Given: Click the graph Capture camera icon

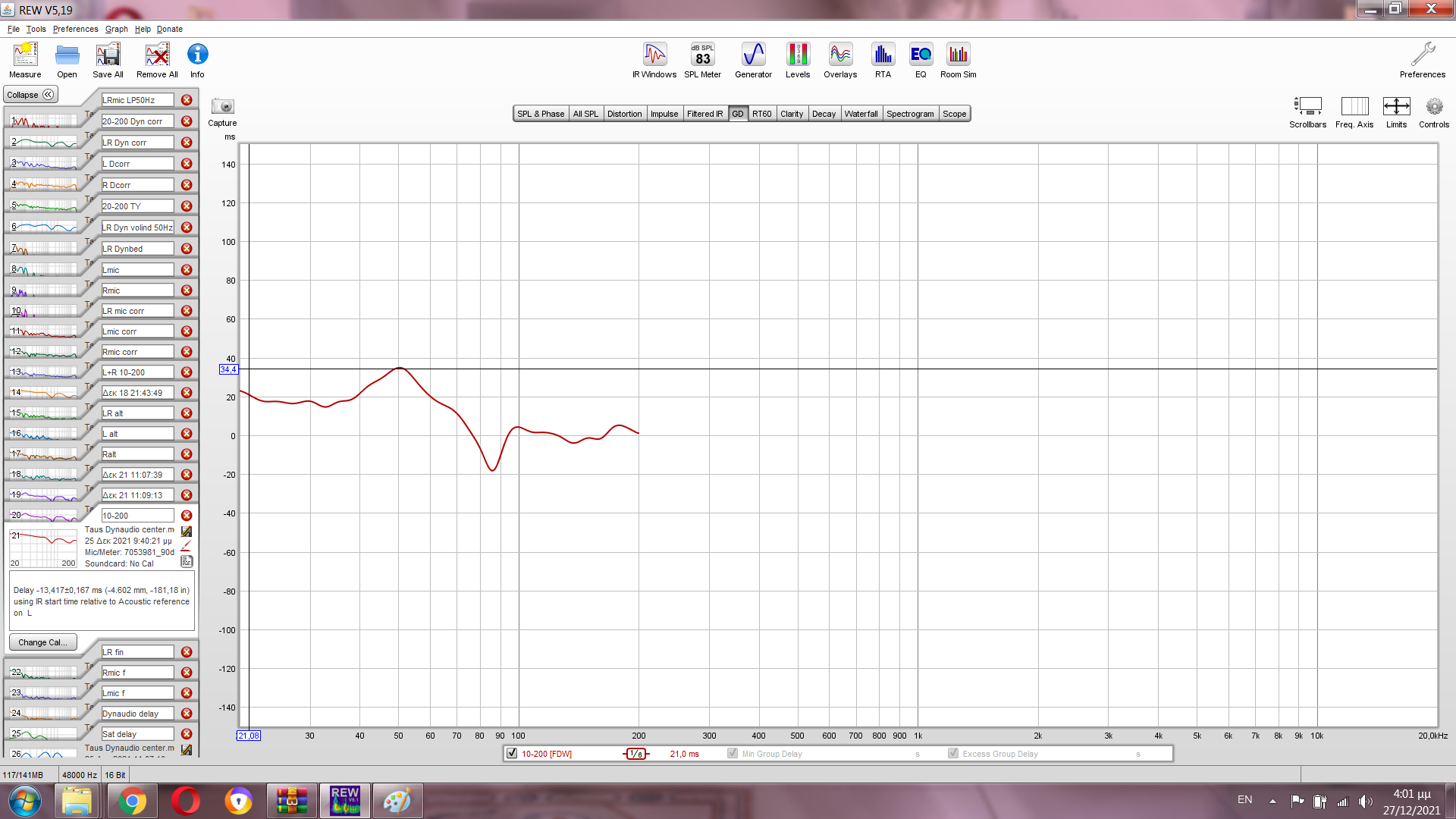Looking at the screenshot, I should click(x=222, y=107).
